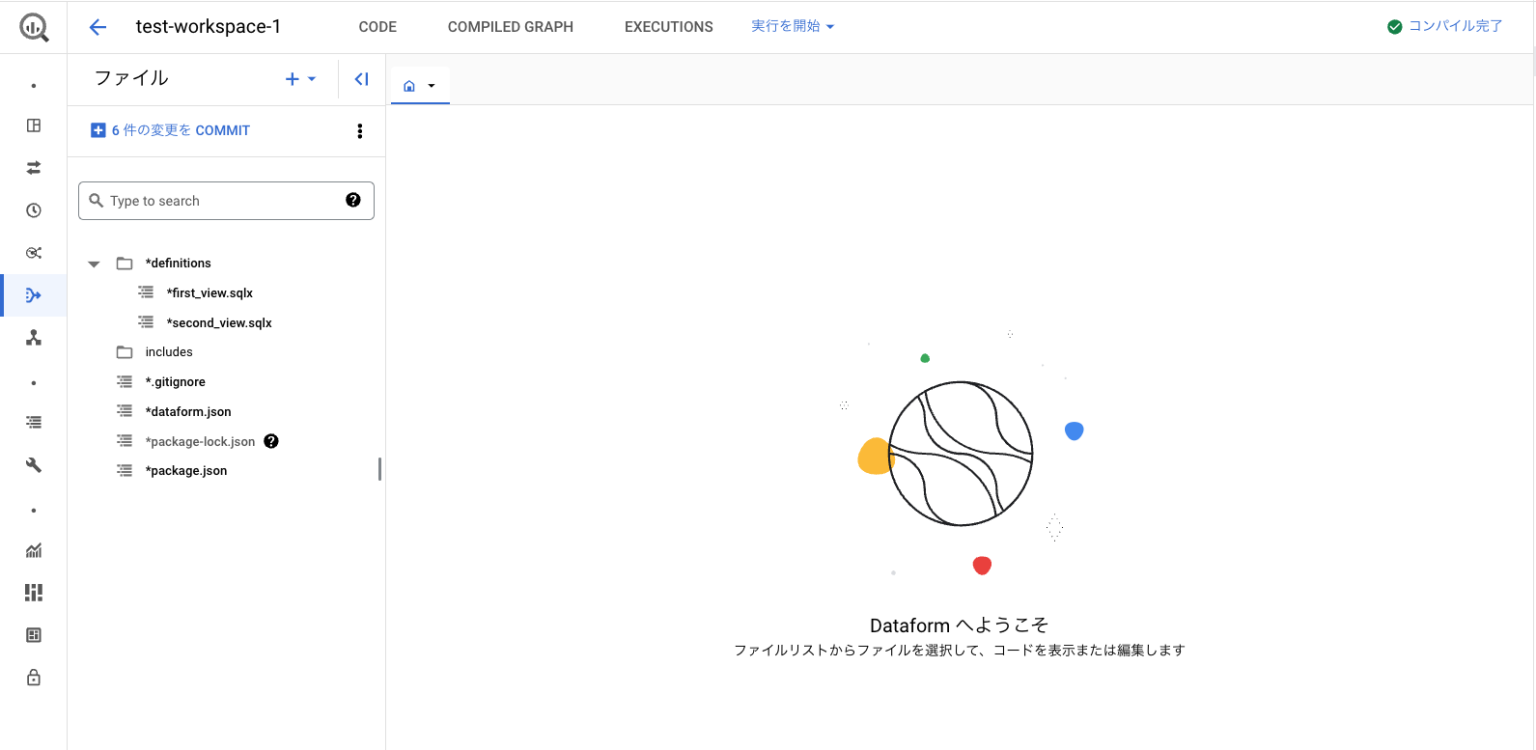Open the plus add-file dropdown
1536x750 pixels.
(300, 79)
